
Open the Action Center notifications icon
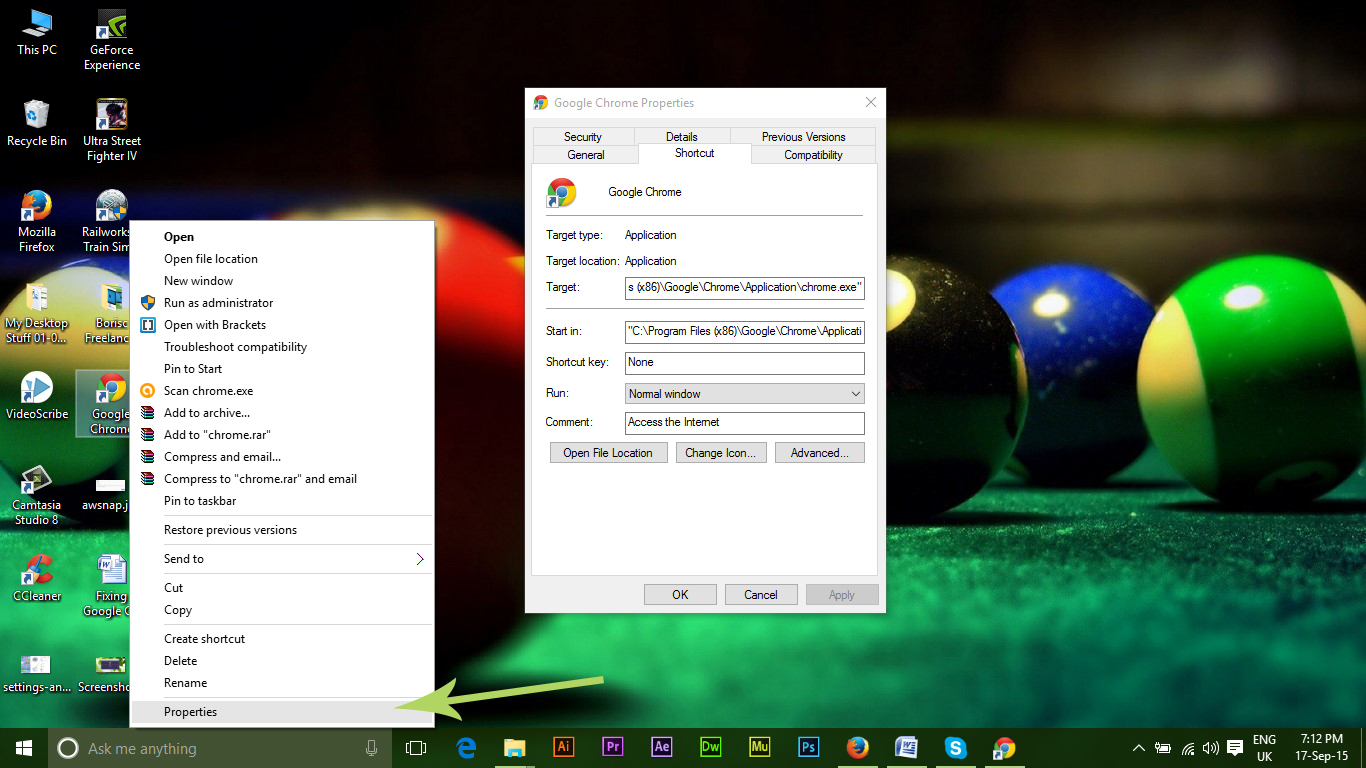click(x=1235, y=748)
